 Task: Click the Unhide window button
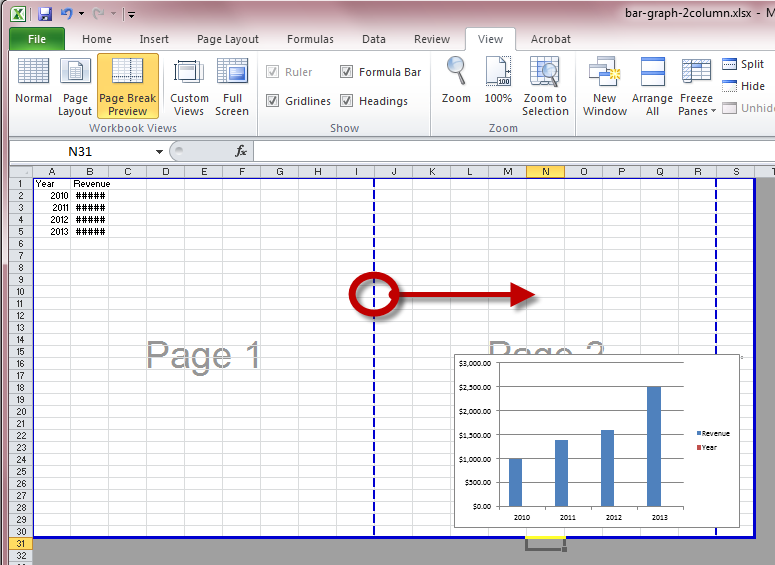pyautogui.click(x=747, y=108)
